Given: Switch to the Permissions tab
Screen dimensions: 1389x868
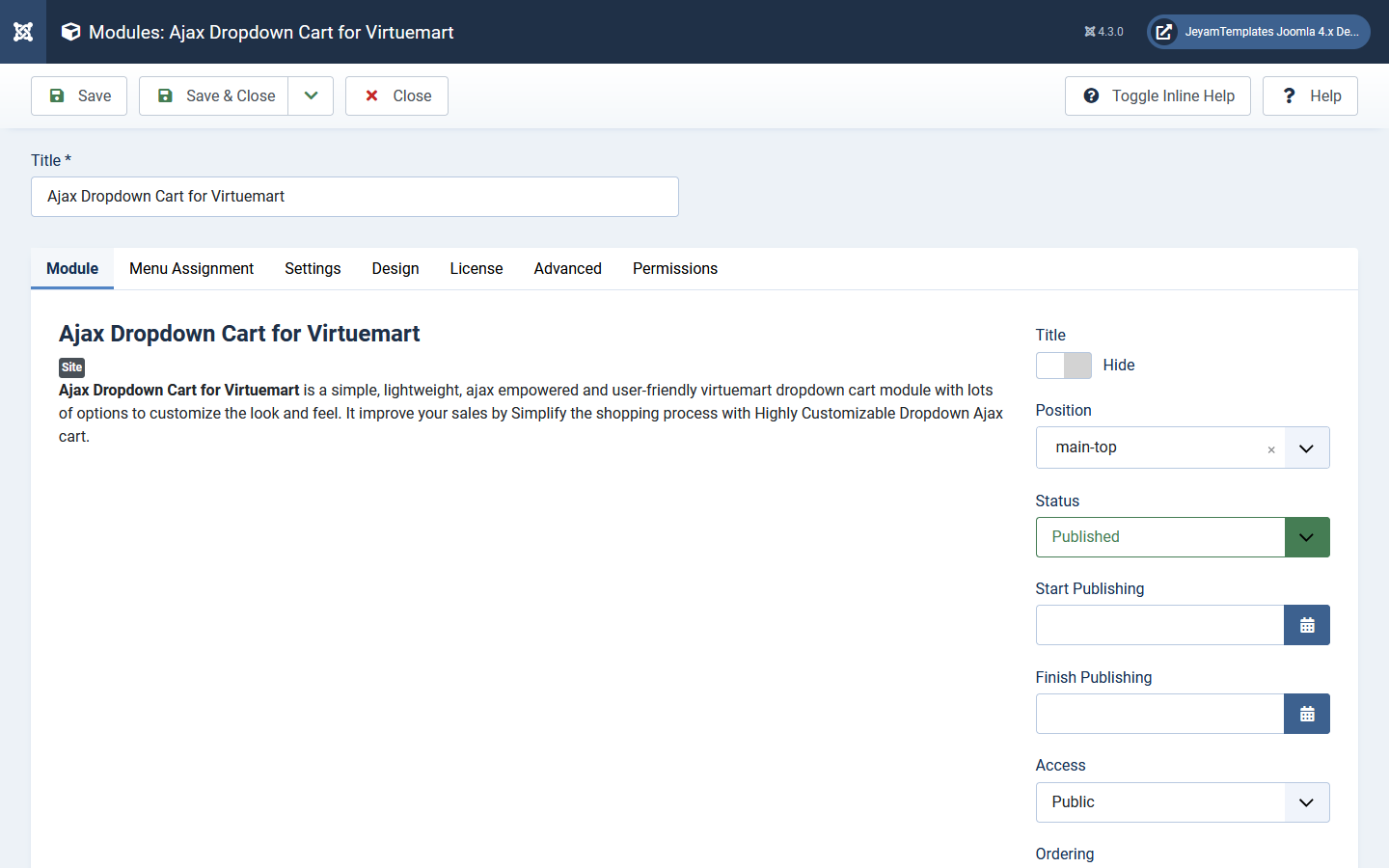Looking at the screenshot, I should point(675,268).
